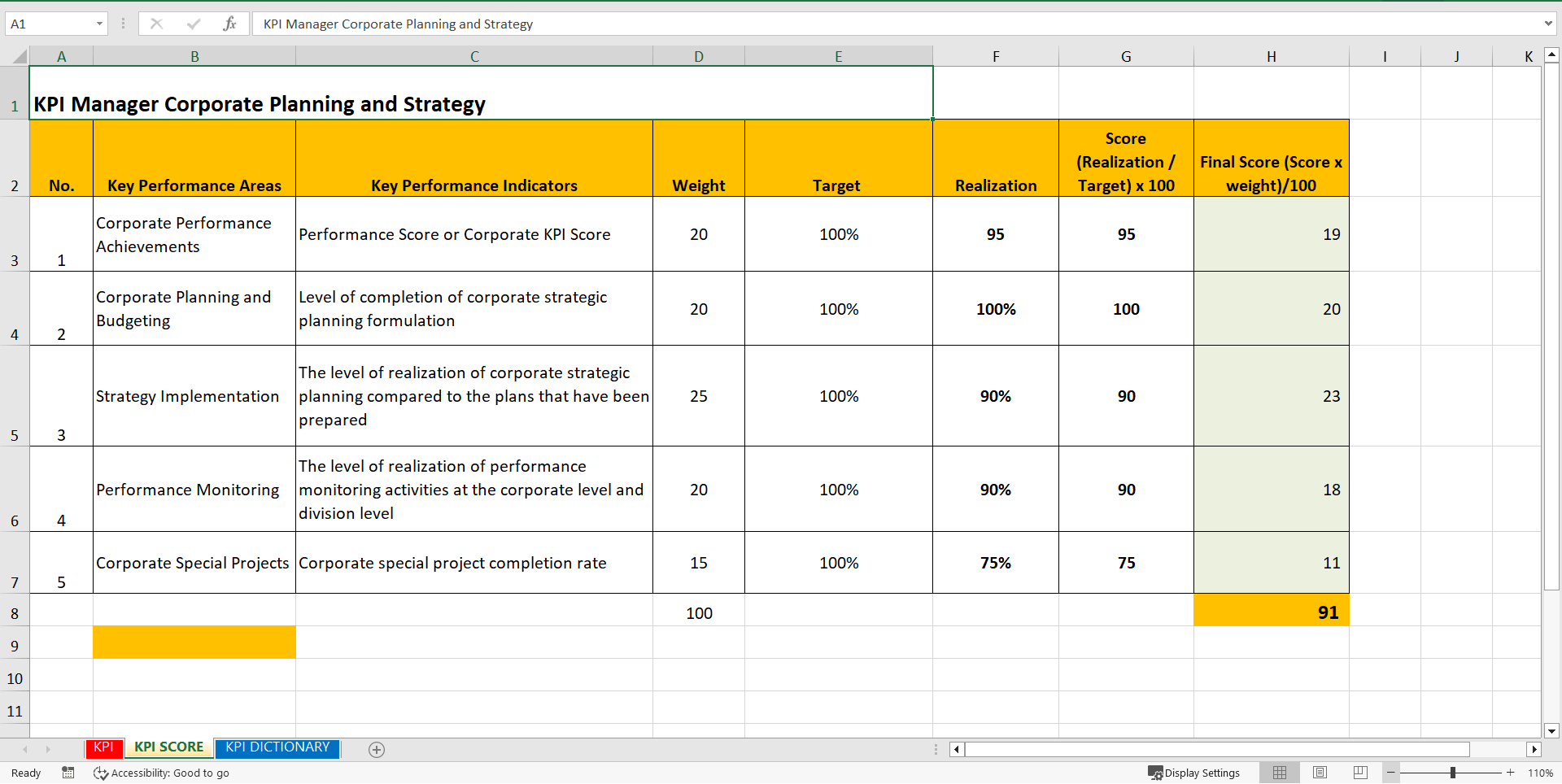Click the 110% zoom level
1562x784 pixels.
1540,773
